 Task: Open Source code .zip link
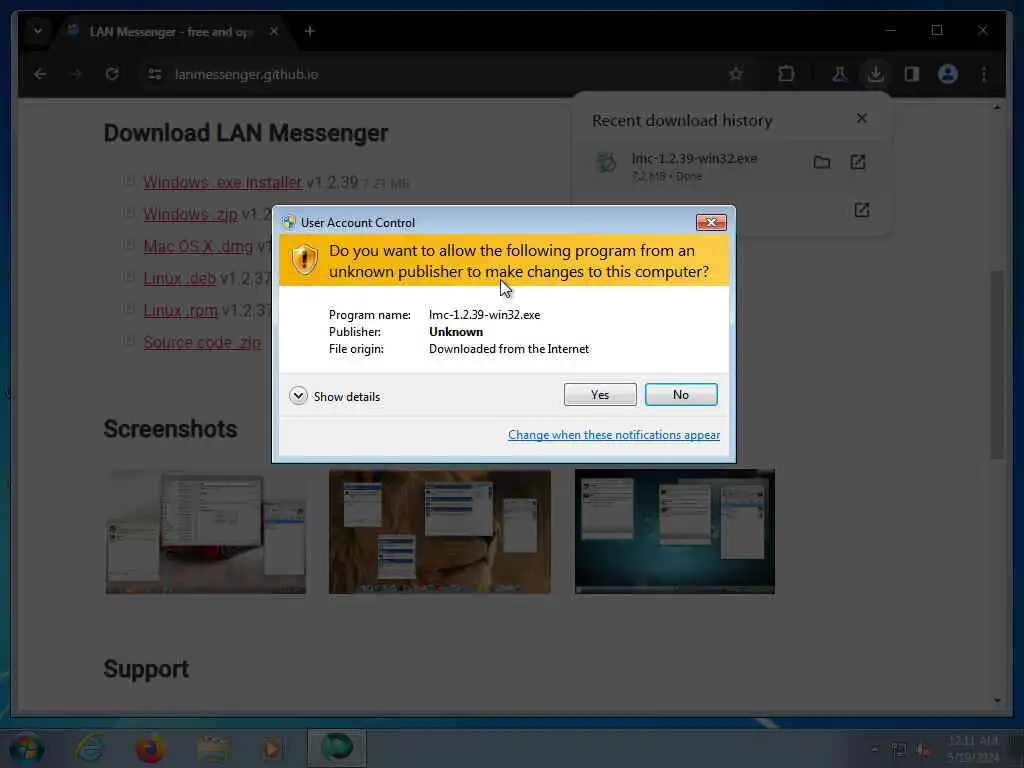[x=202, y=342]
